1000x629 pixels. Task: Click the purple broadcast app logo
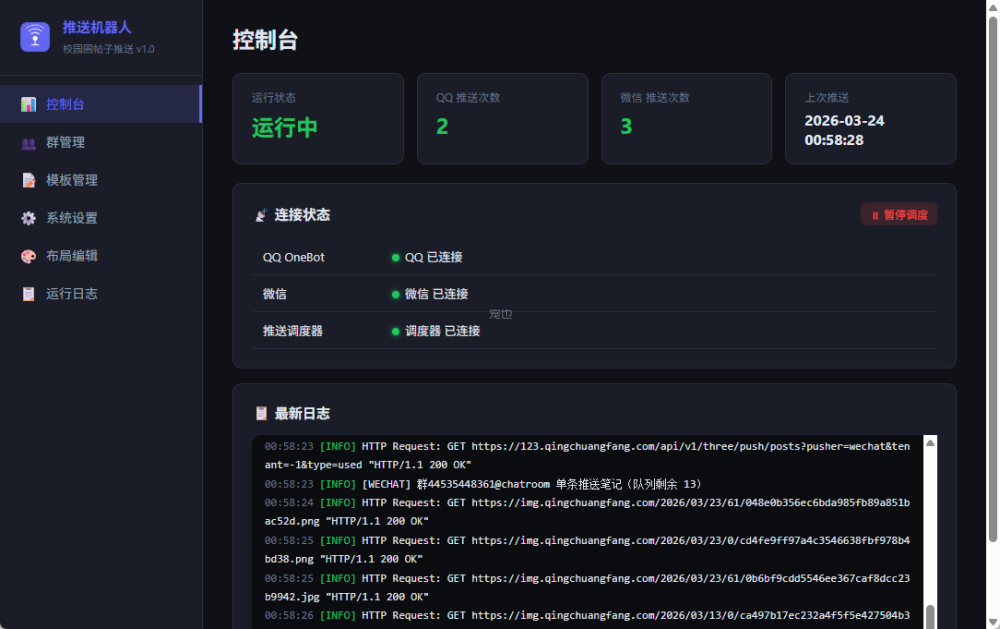35,37
